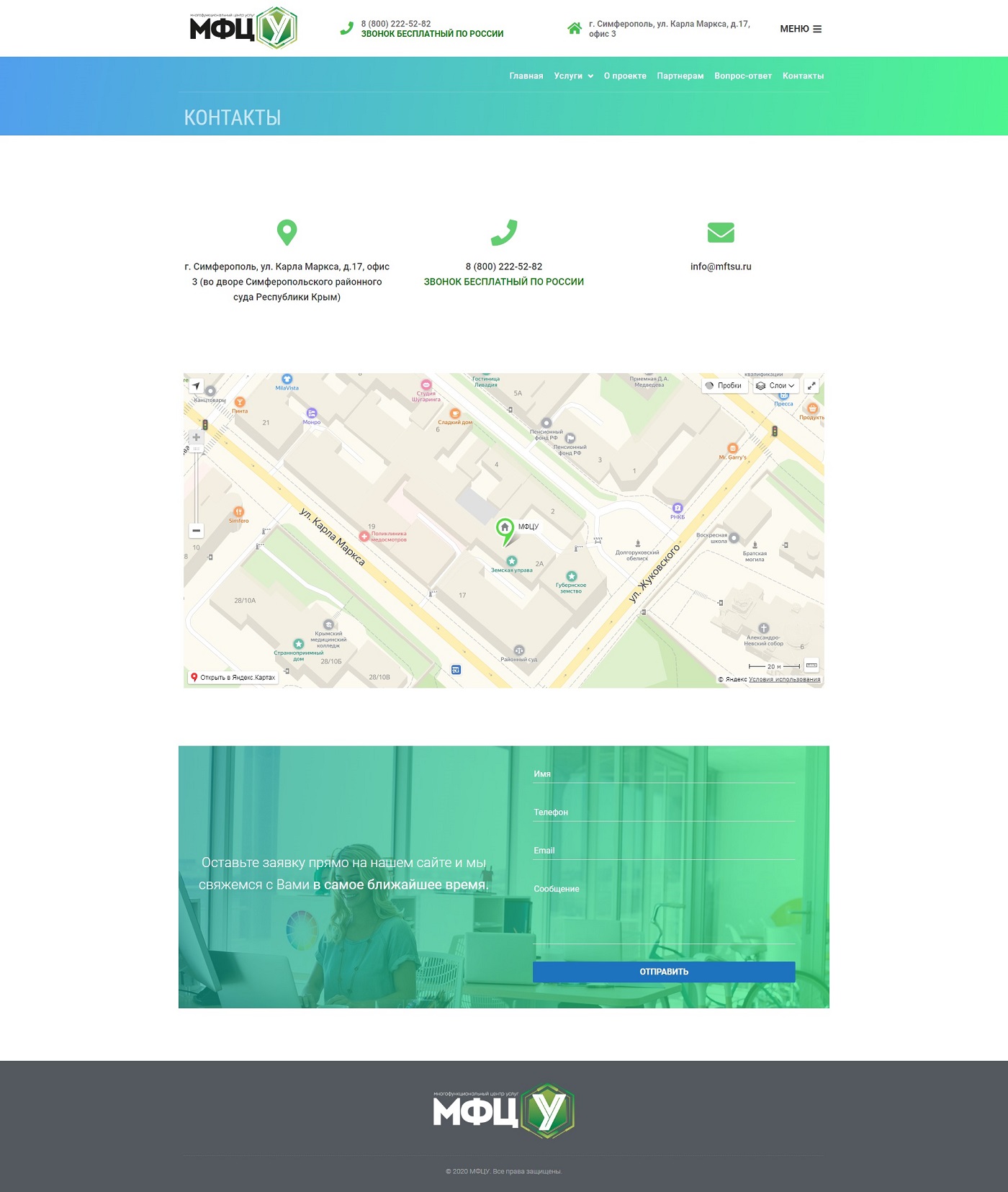This screenshot has width=1008, height=1192.
Task: Click the bus stop icon on Карла Маркса
Action: point(456,670)
